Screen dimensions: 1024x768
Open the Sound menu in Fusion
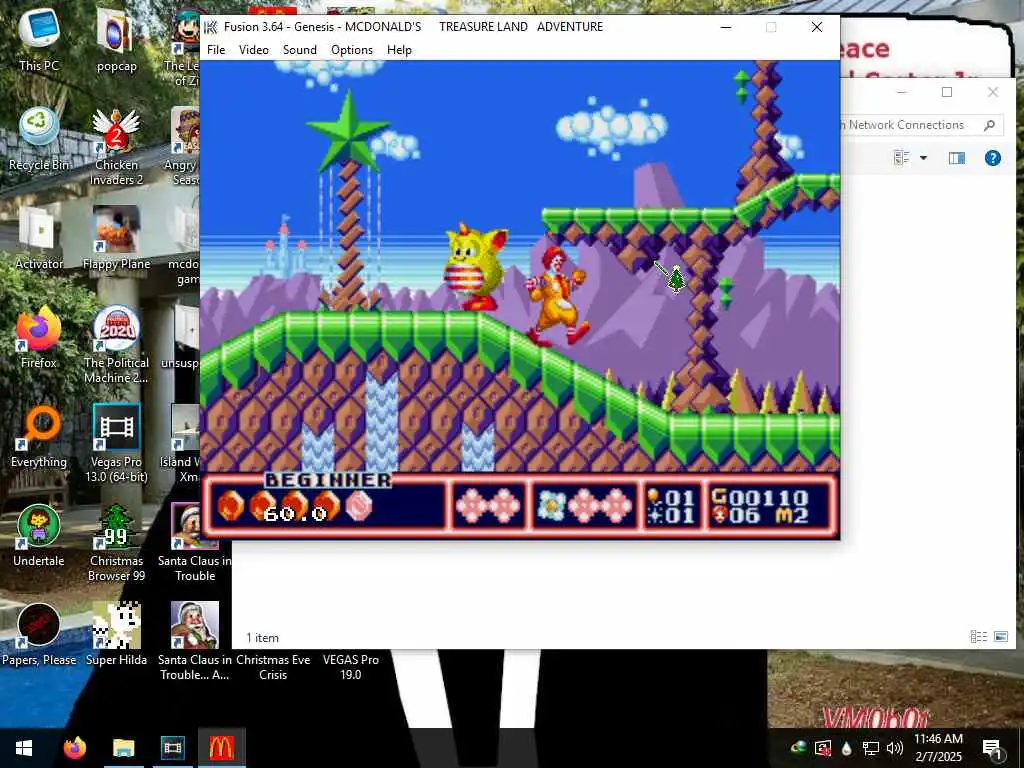299,50
